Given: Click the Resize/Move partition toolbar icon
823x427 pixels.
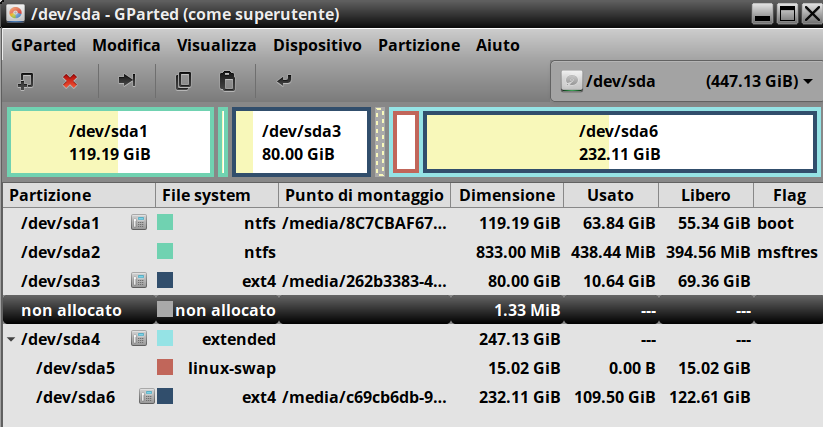Looking at the screenshot, I should click(127, 80).
